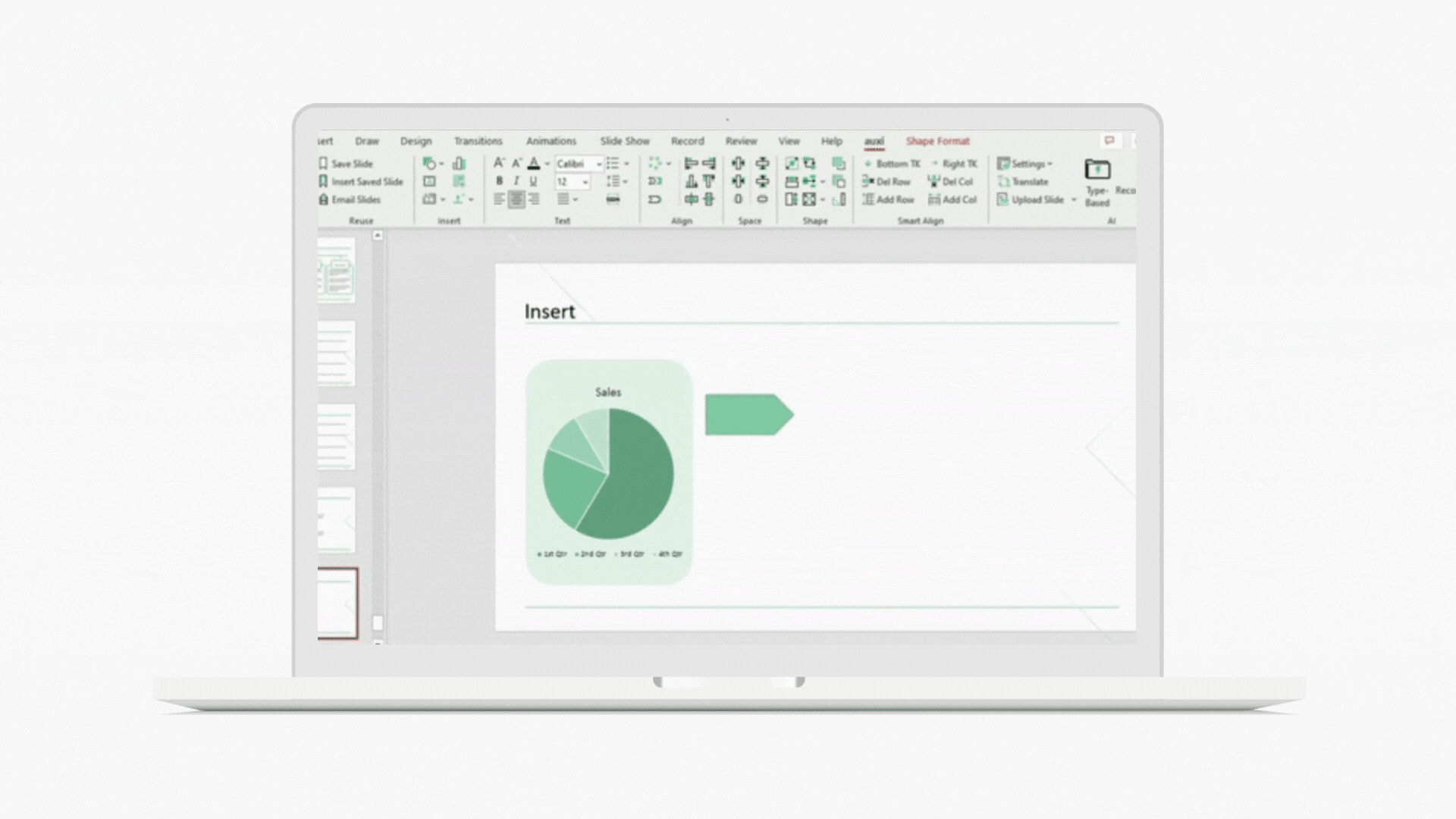
Task: Increase font size with larger A icon
Action: pyautogui.click(x=498, y=163)
